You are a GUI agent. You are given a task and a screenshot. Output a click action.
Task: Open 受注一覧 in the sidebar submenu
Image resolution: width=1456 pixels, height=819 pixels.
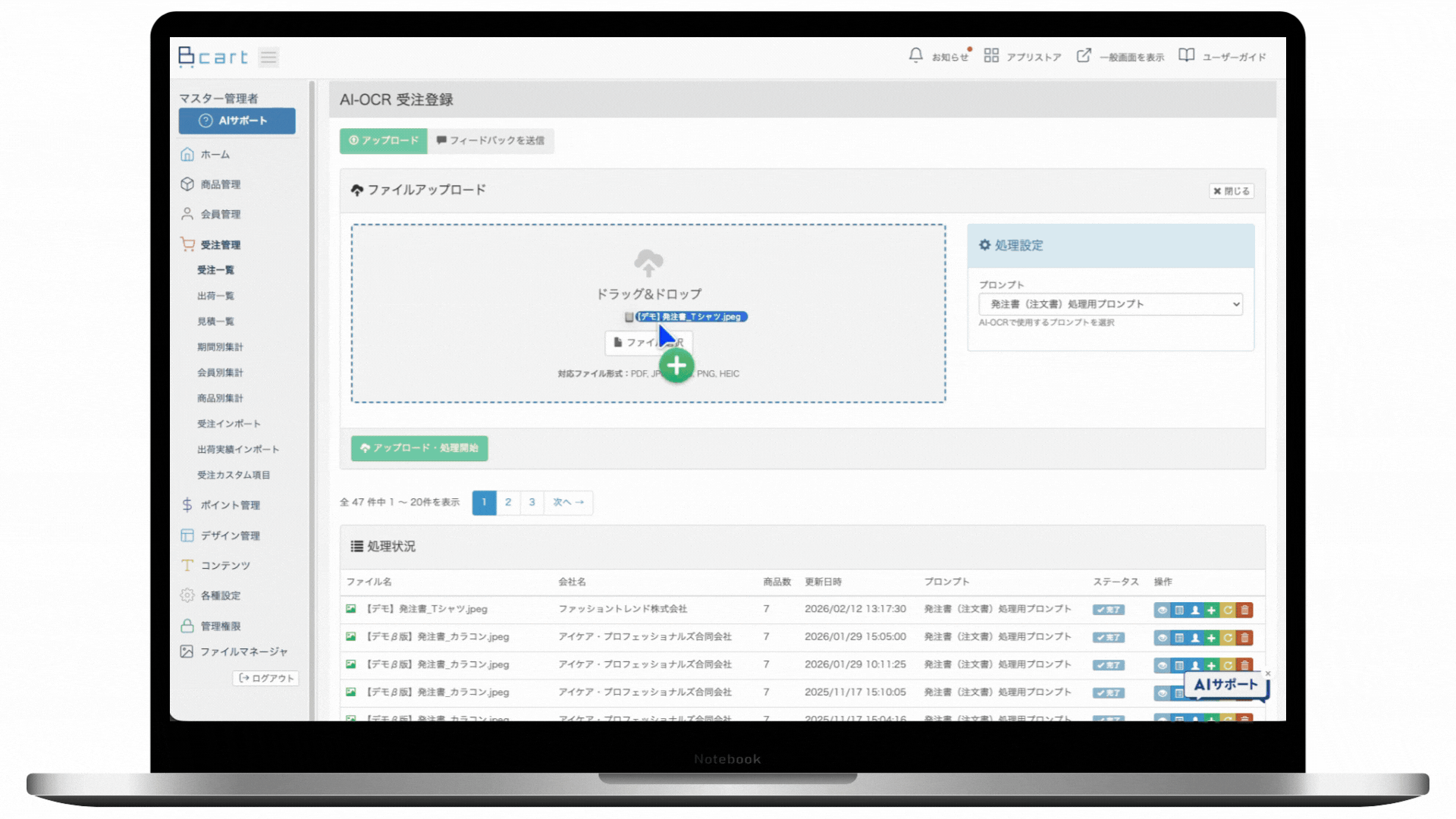coord(215,270)
